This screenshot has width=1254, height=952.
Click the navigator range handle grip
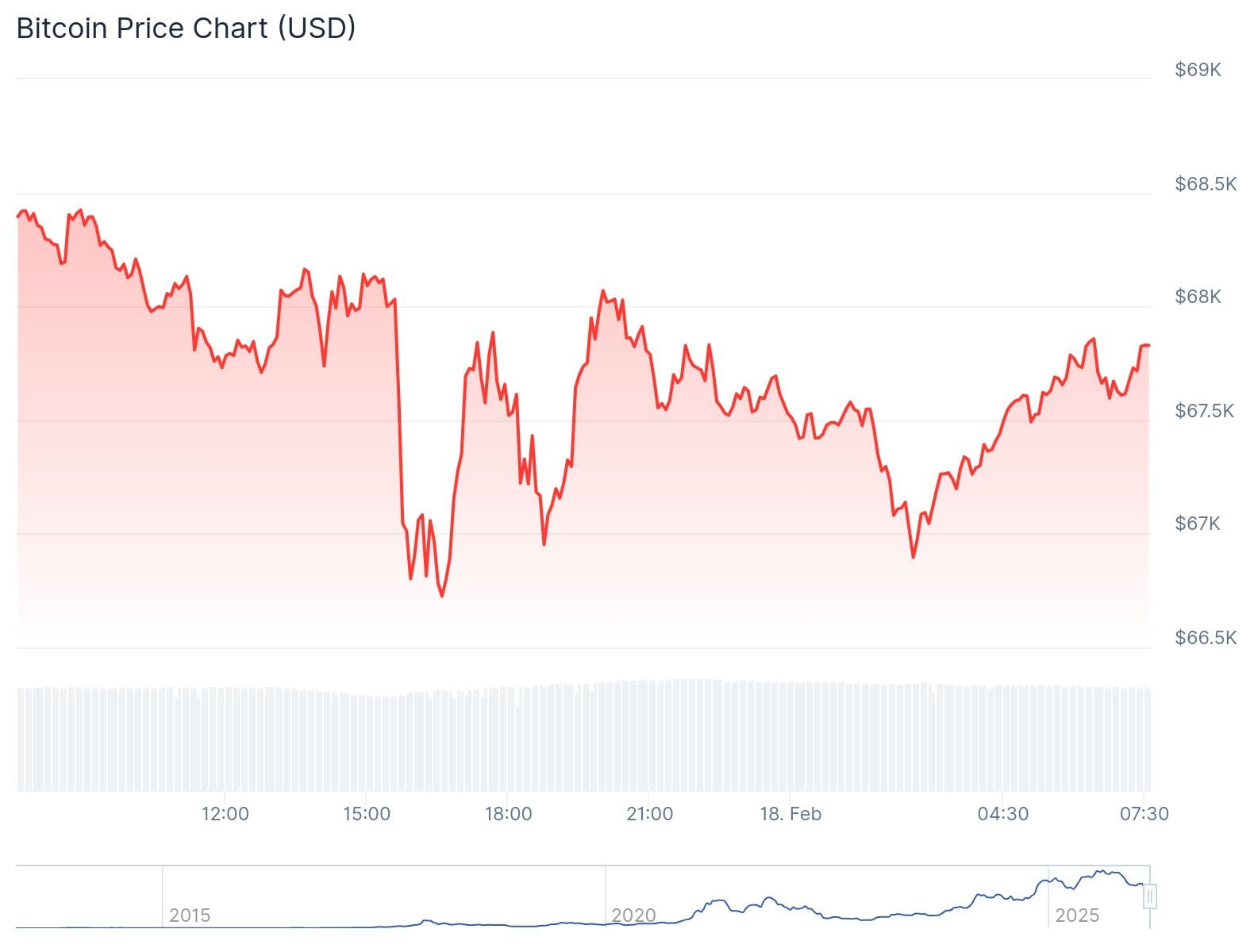point(1149,897)
